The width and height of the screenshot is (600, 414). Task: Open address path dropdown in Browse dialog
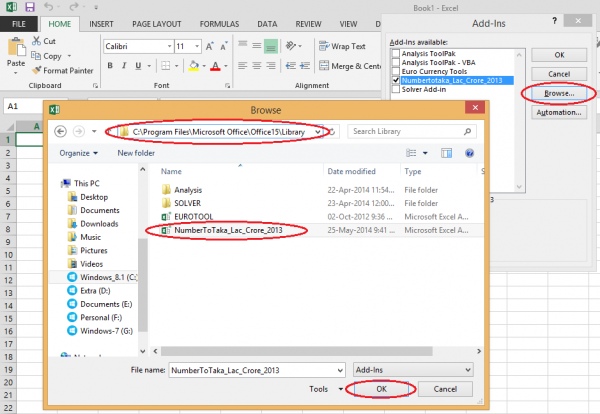318,132
